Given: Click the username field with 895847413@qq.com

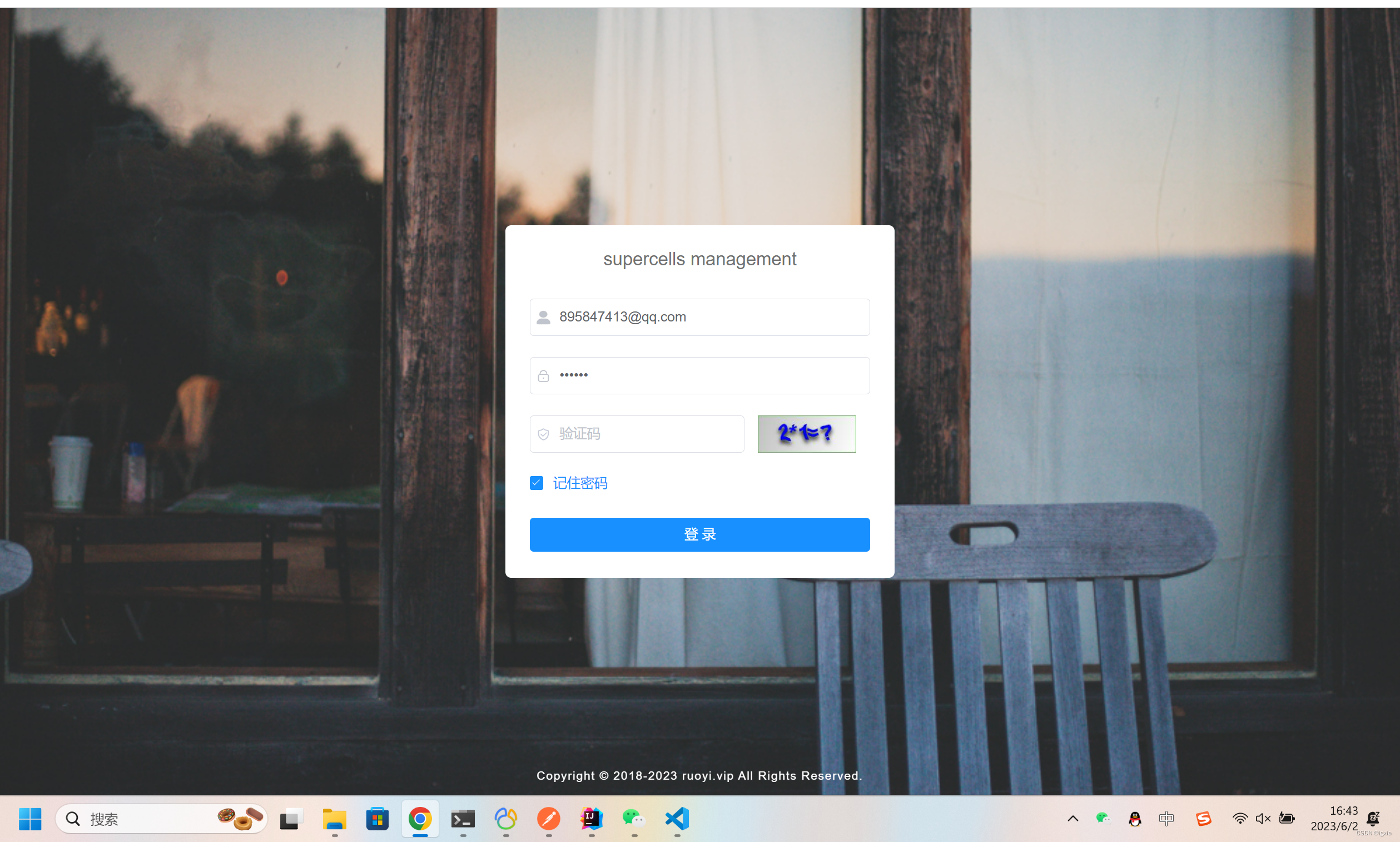Looking at the screenshot, I should click(x=699, y=317).
